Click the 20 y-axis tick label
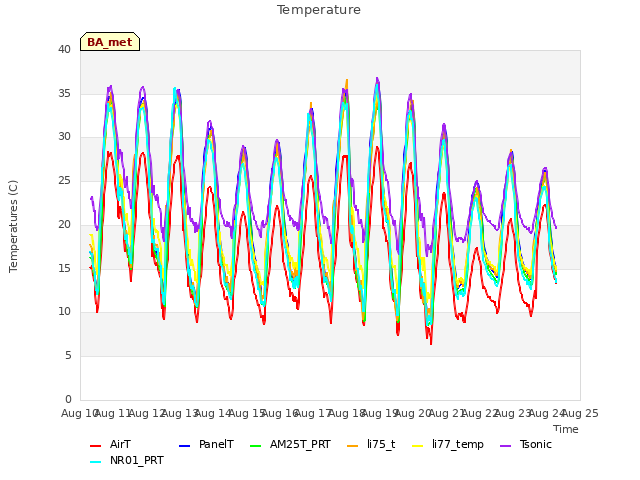This screenshot has width=640, height=480. click(x=64, y=224)
